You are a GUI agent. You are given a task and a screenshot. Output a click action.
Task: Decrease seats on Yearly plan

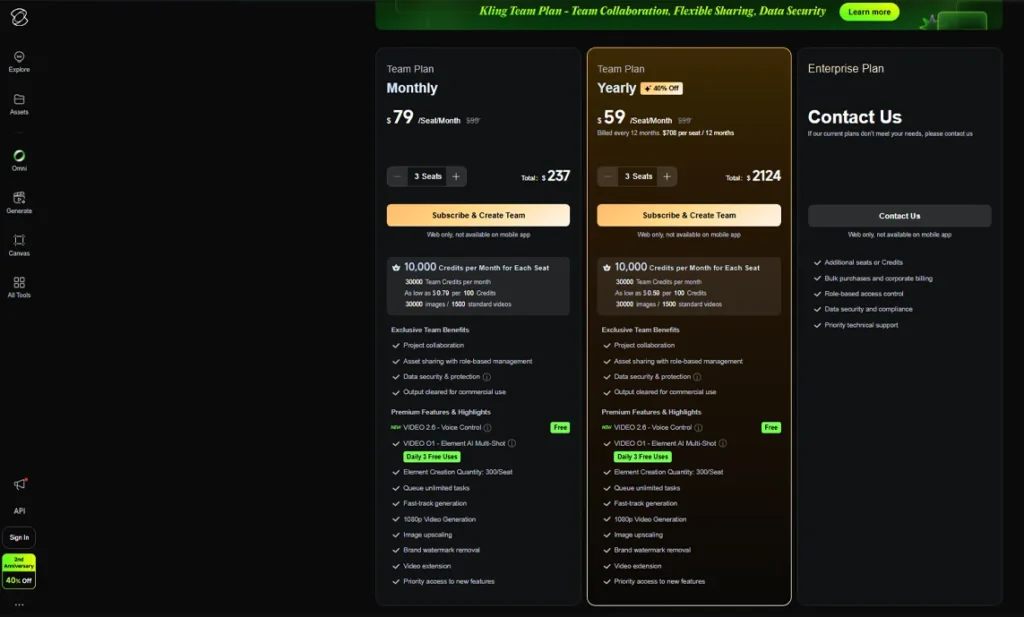click(x=607, y=176)
